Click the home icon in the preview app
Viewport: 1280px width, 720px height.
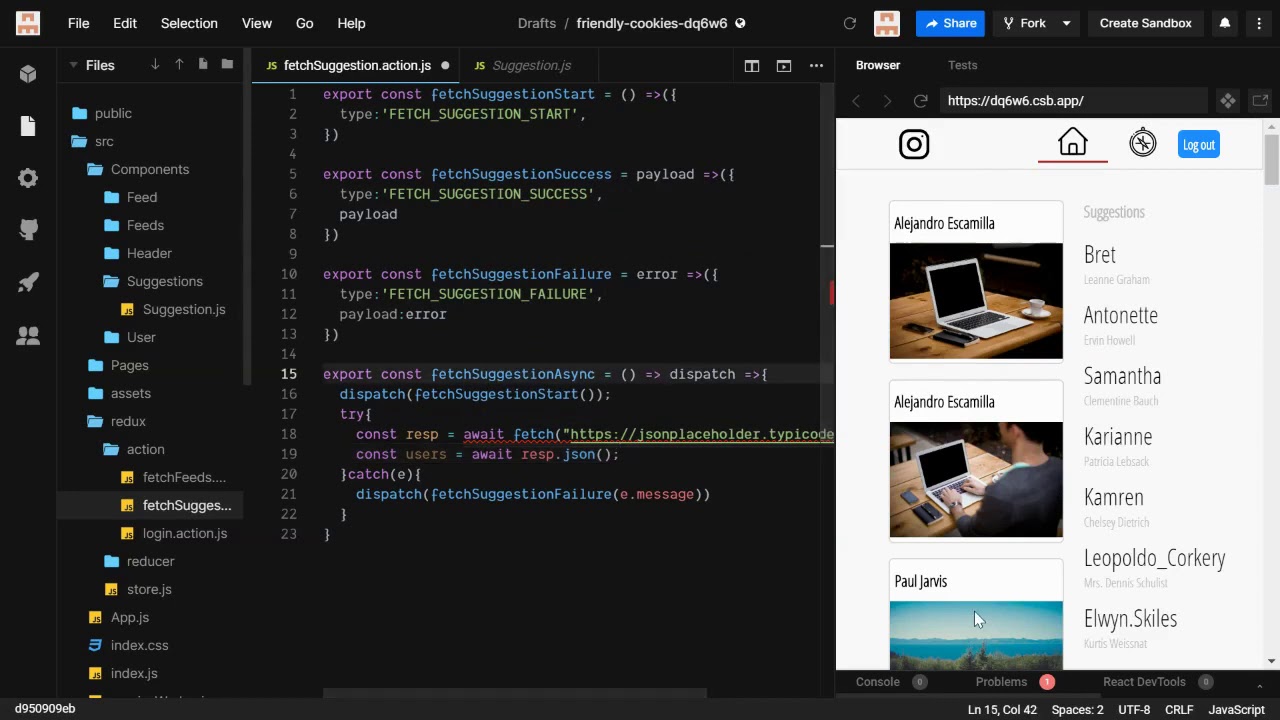click(x=1073, y=143)
